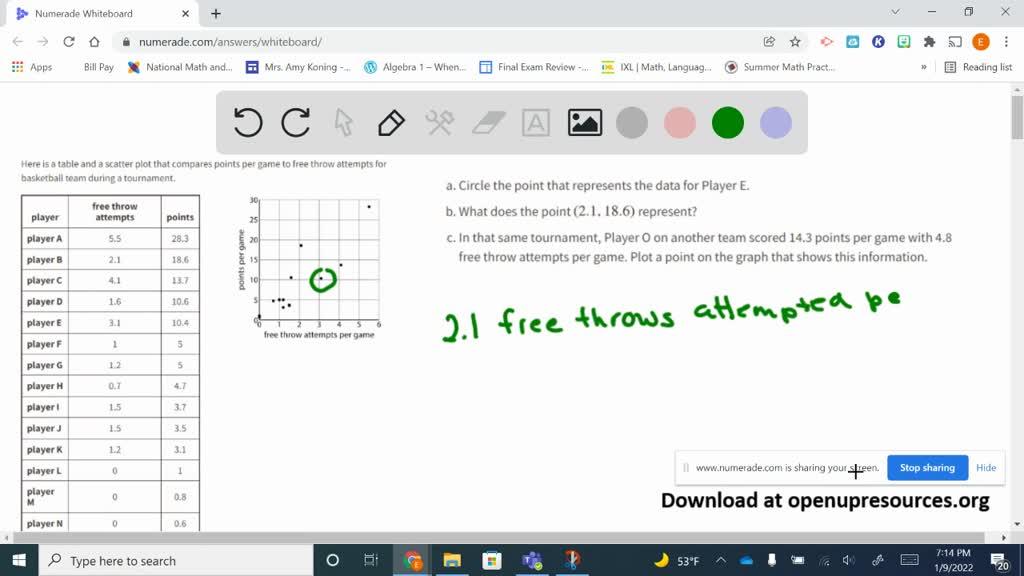Open the Insert Image tool

[x=584, y=122]
